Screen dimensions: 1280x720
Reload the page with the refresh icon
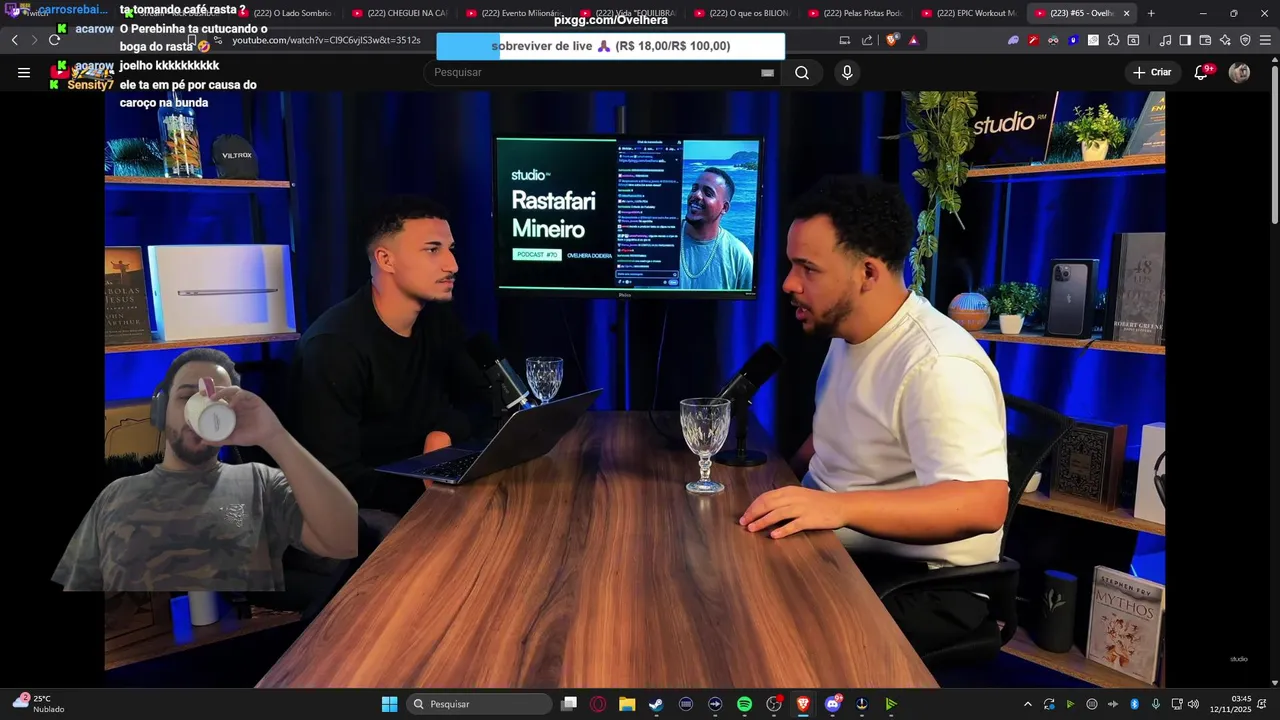[54, 40]
